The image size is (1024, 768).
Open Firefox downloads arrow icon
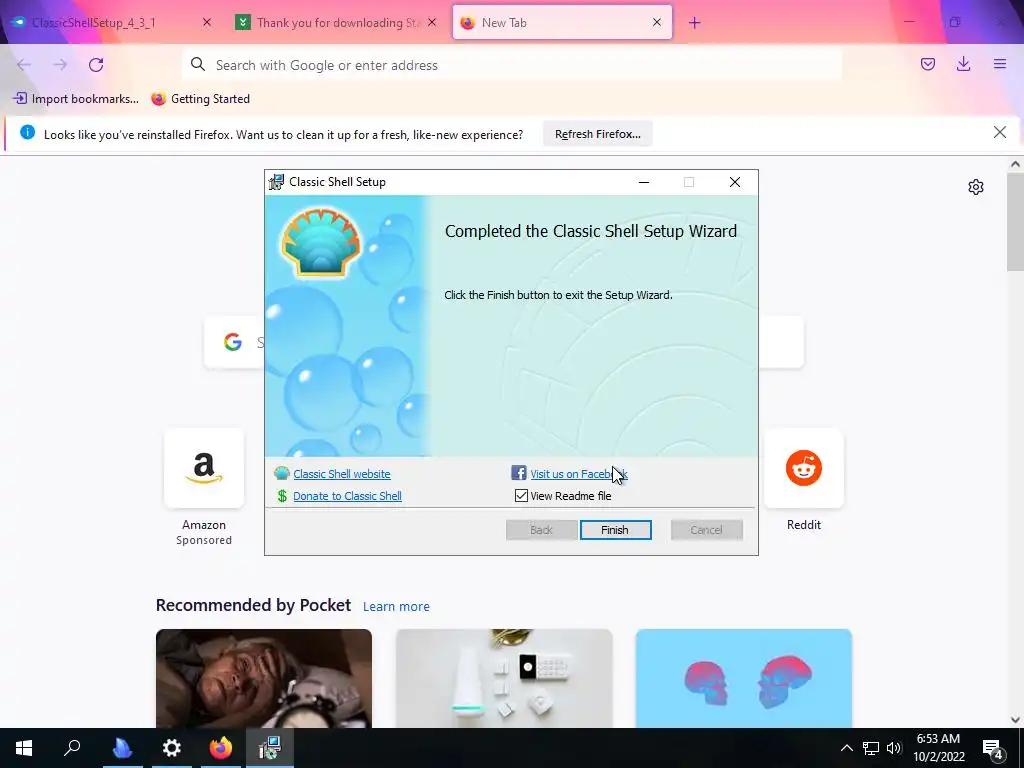963,64
